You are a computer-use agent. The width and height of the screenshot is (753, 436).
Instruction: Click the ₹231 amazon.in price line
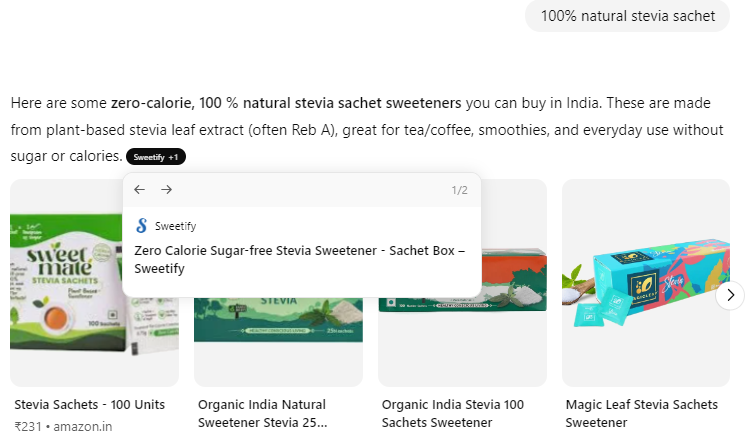[x=63, y=427]
